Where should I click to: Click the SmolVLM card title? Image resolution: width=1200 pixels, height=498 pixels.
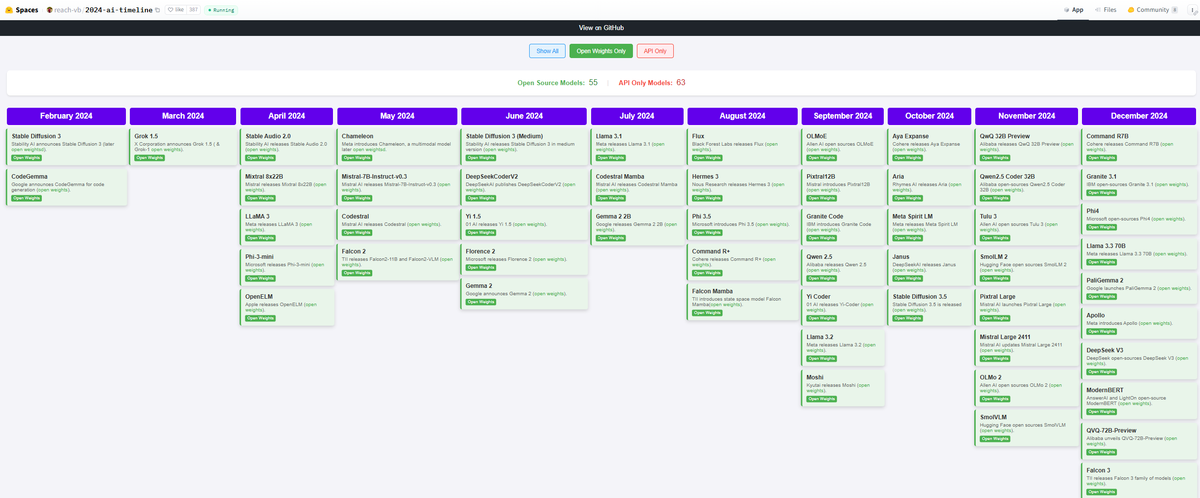[x=994, y=417]
